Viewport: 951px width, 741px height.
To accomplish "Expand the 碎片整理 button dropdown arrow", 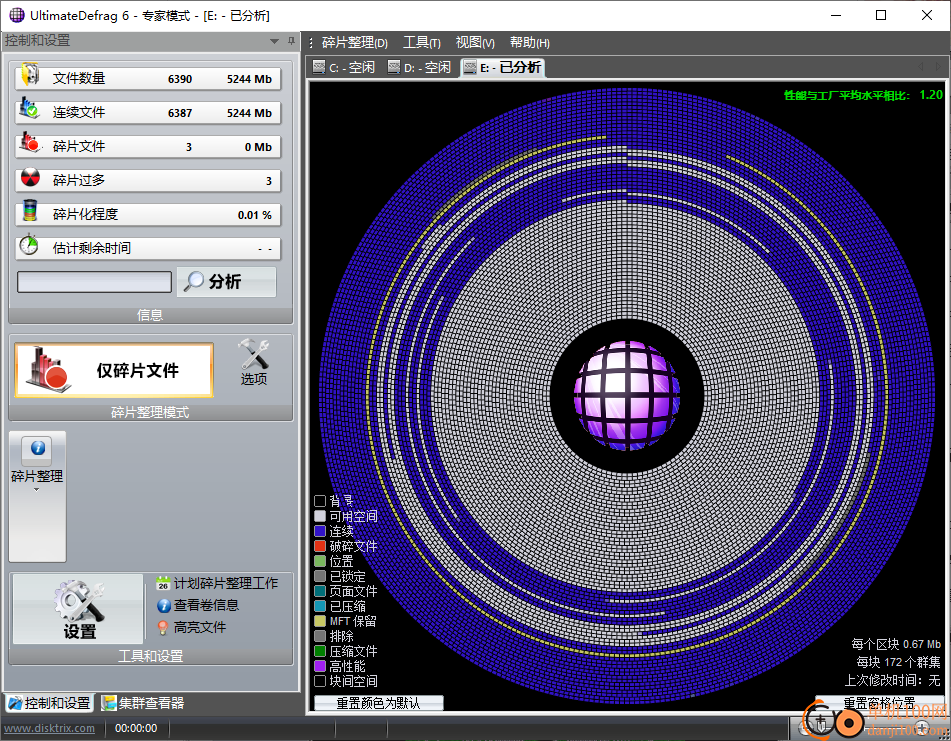I will click(x=36, y=489).
